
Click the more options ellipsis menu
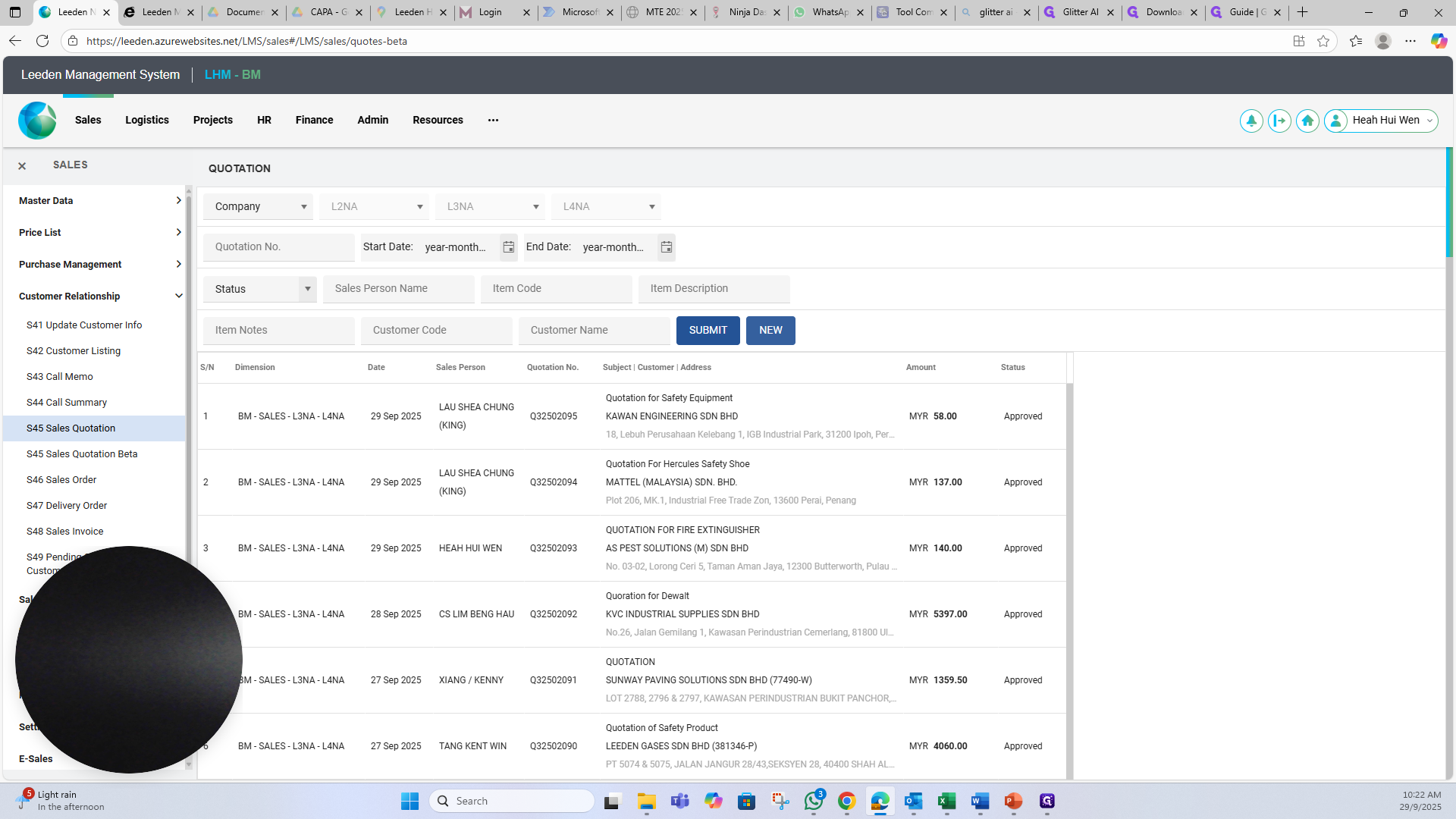point(493,120)
